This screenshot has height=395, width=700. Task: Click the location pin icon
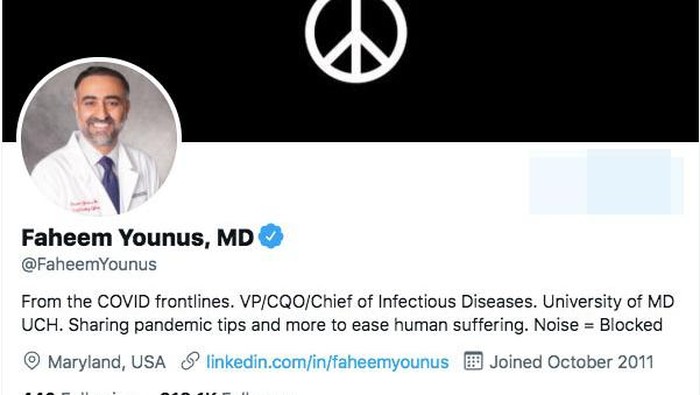click(32, 361)
